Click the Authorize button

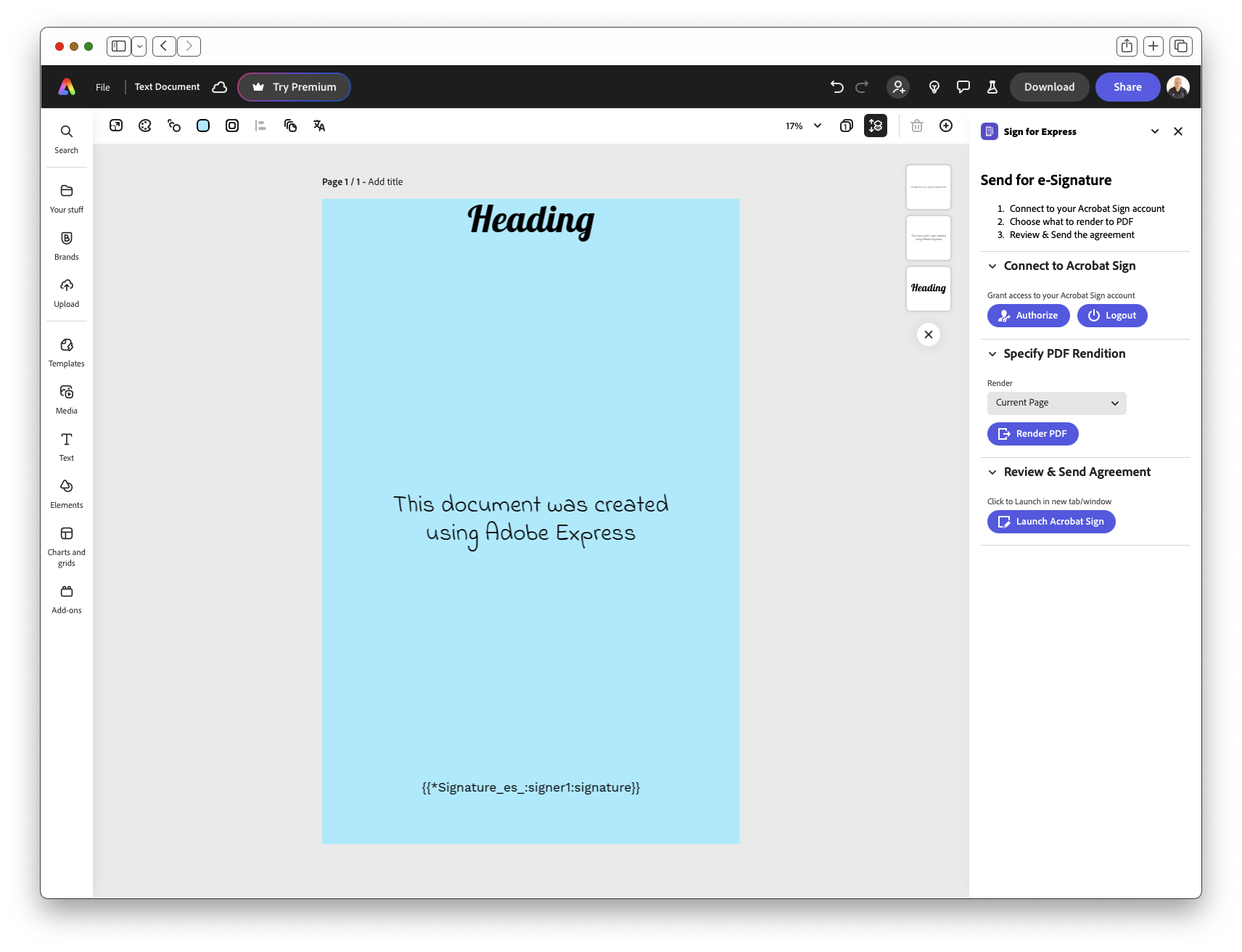pyautogui.click(x=1028, y=316)
